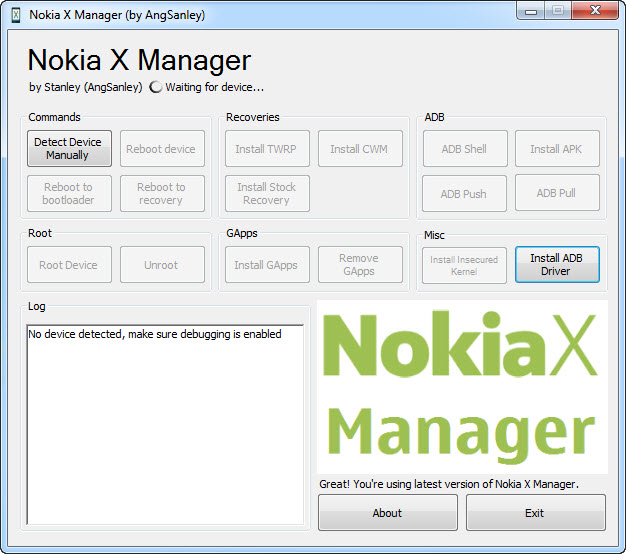Click the Unroot button

point(162,265)
